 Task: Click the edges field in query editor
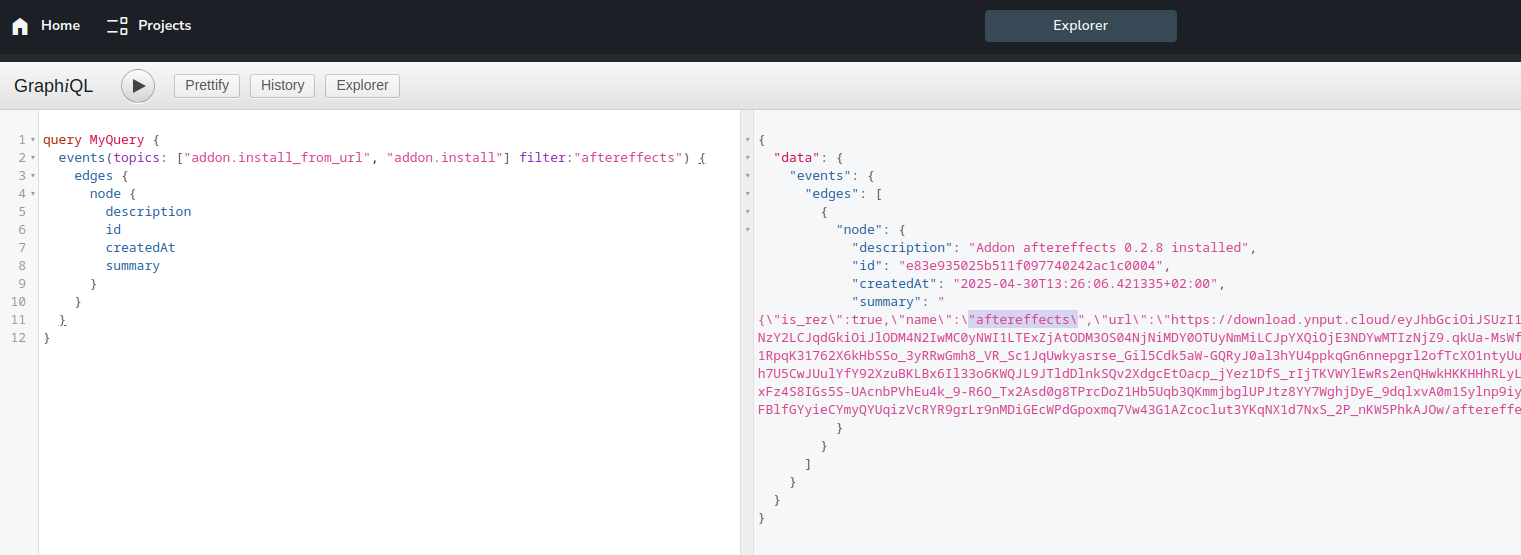click(94, 176)
